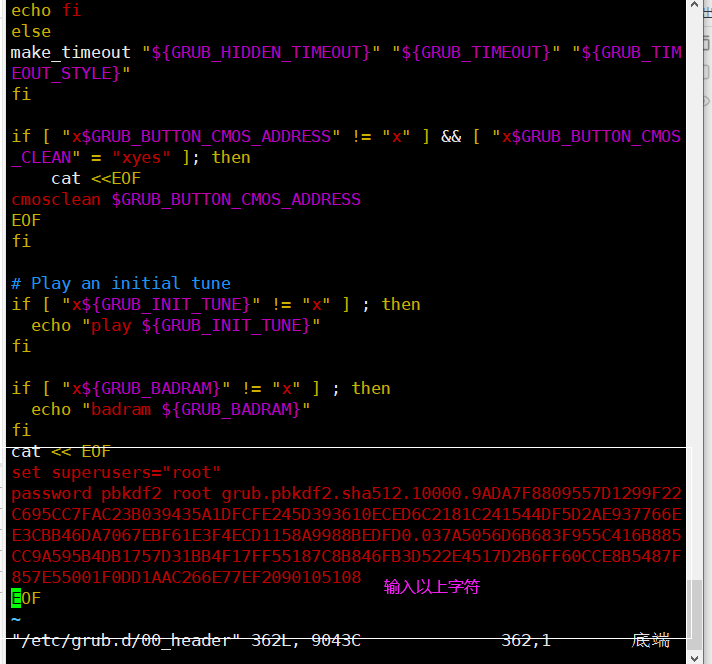Click the 'else' keyword line

point(31,32)
